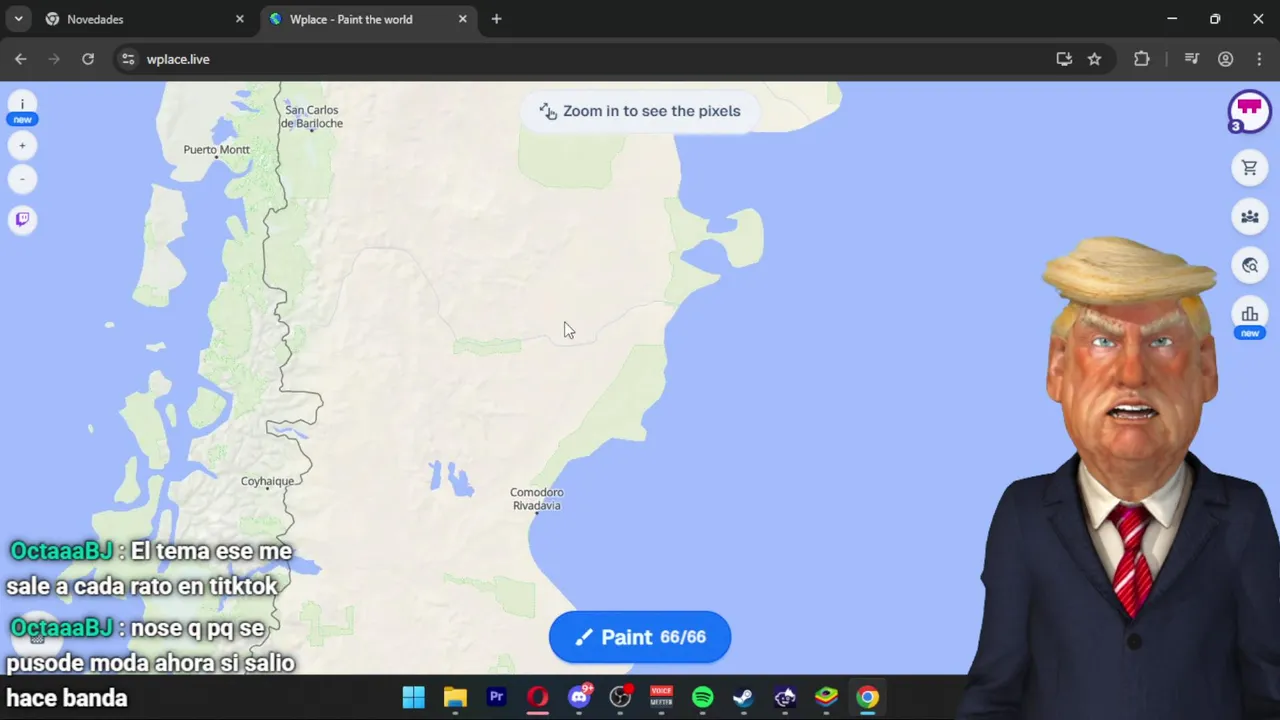Open a new browser tab
The width and height of the screenshot is (1280, 720).
[496, 19]
